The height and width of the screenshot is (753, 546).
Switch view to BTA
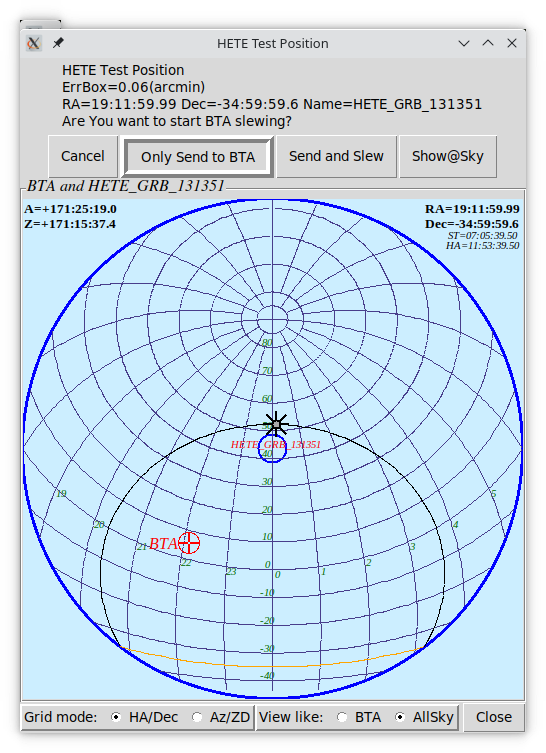tap(342, 717)
